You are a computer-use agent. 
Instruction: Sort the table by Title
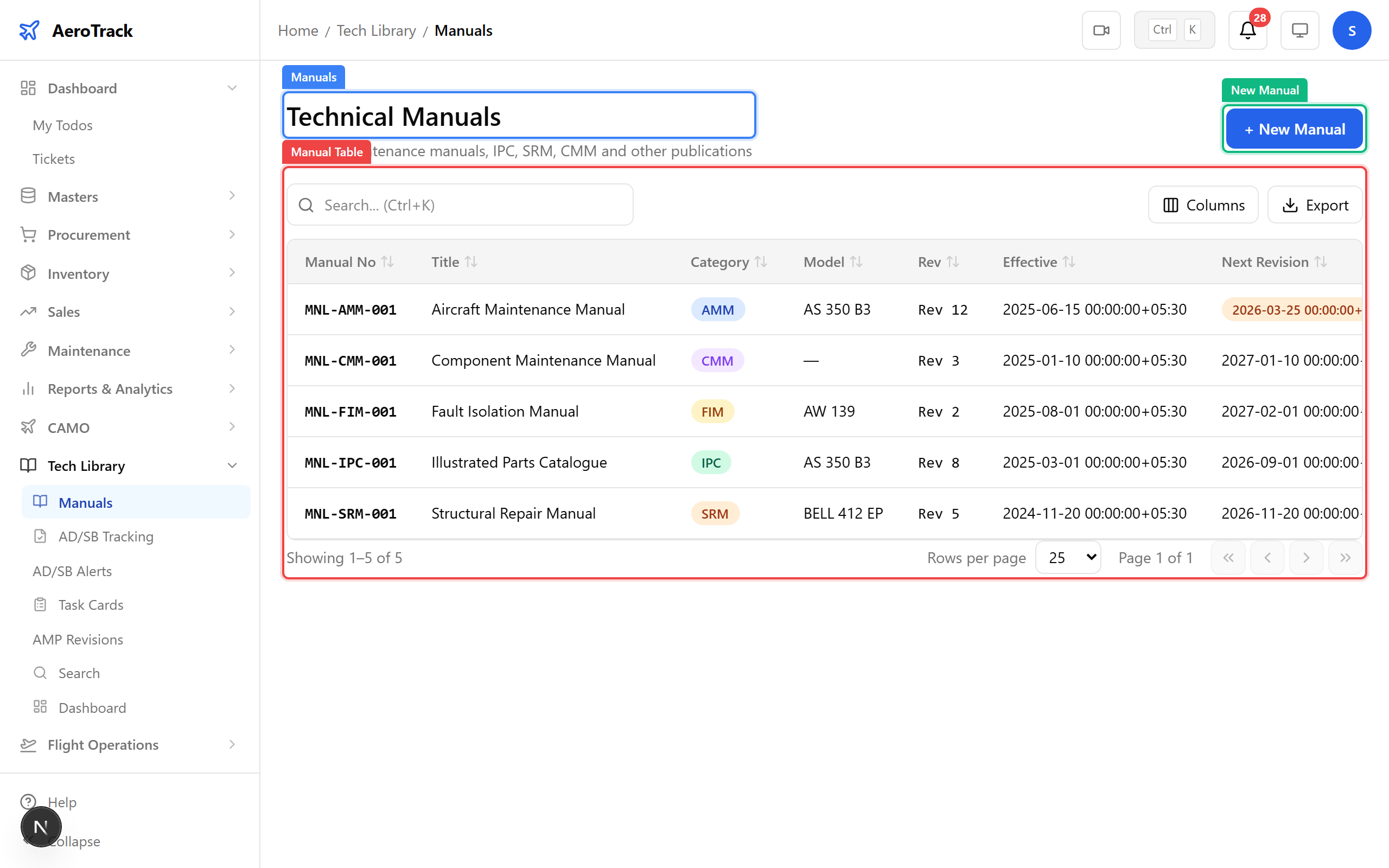(454, 262)
